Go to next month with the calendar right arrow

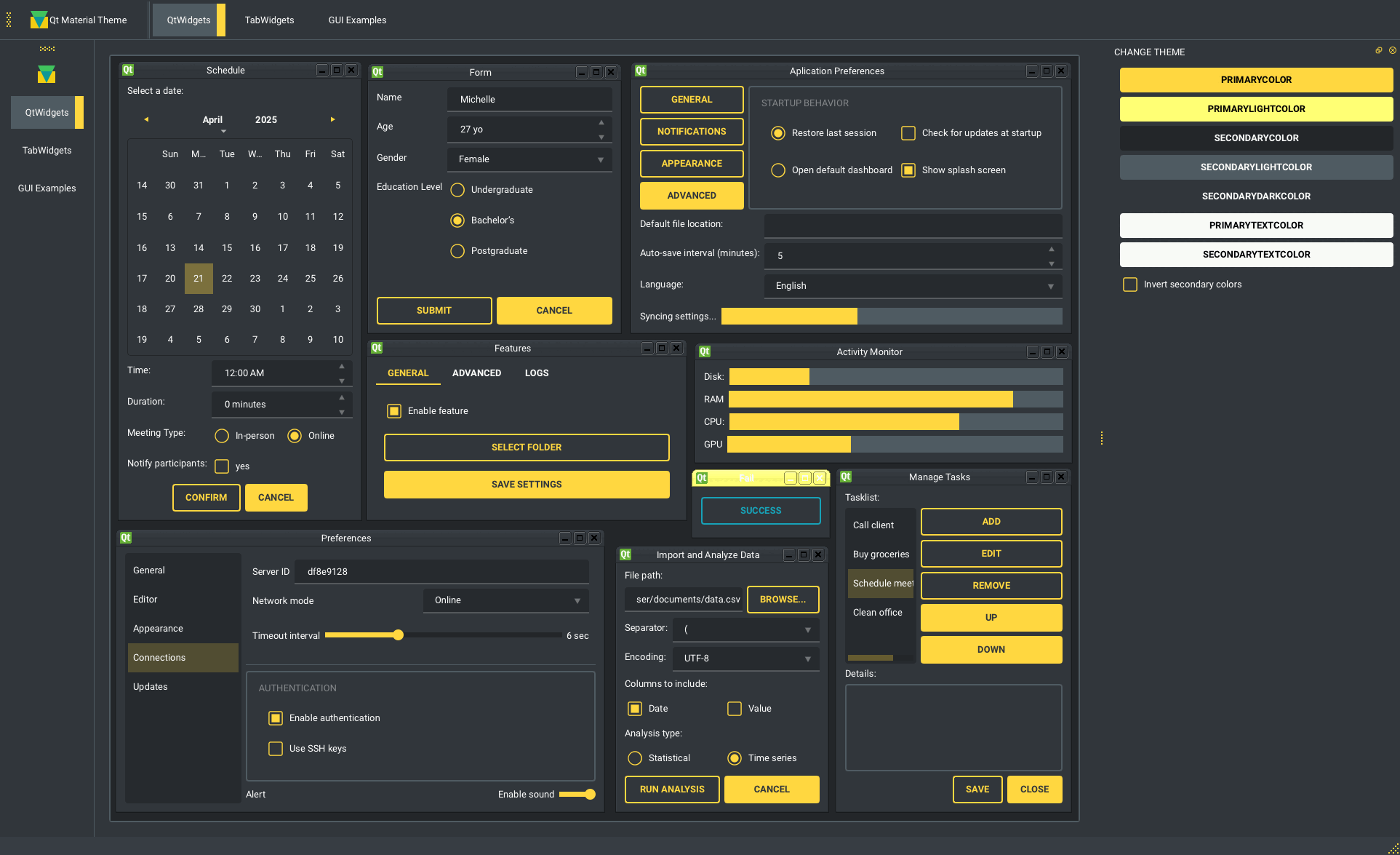click(333, 119)
